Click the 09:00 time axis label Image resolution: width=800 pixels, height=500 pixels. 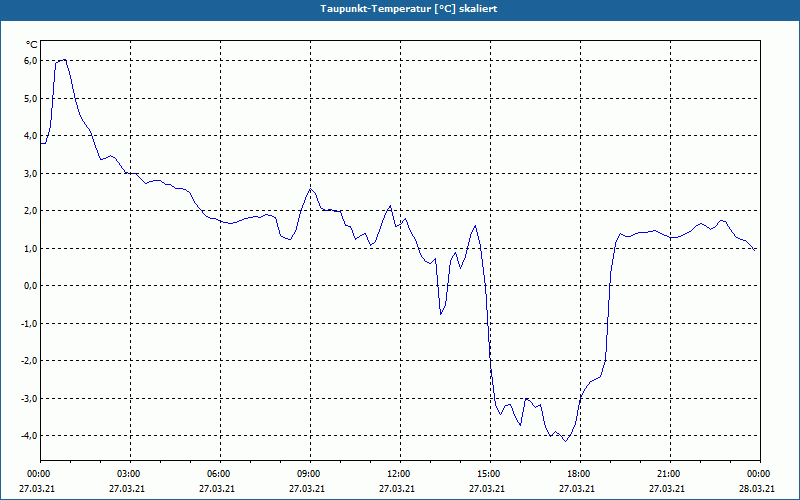308,474
